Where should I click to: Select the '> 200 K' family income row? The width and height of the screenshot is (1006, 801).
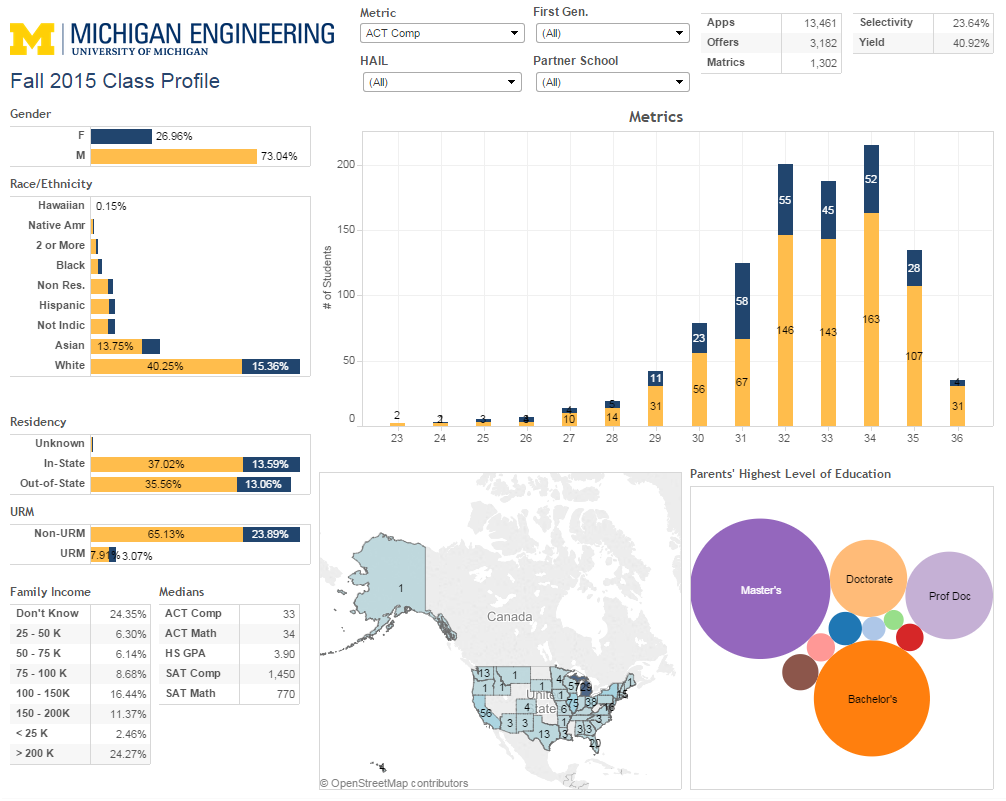coord(80,753)
